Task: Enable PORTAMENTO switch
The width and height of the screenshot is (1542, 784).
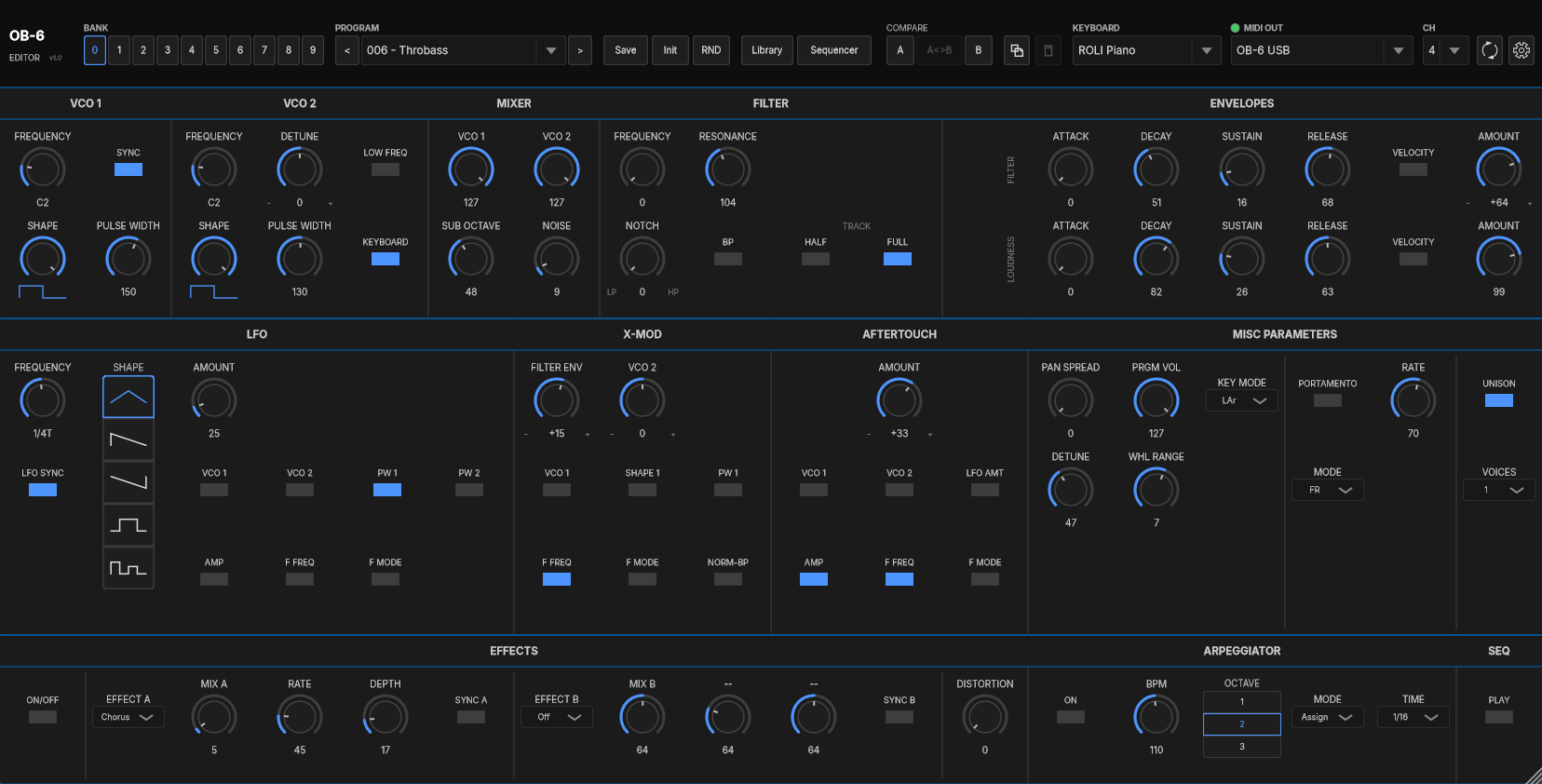Action: (x=1328, y=400)
